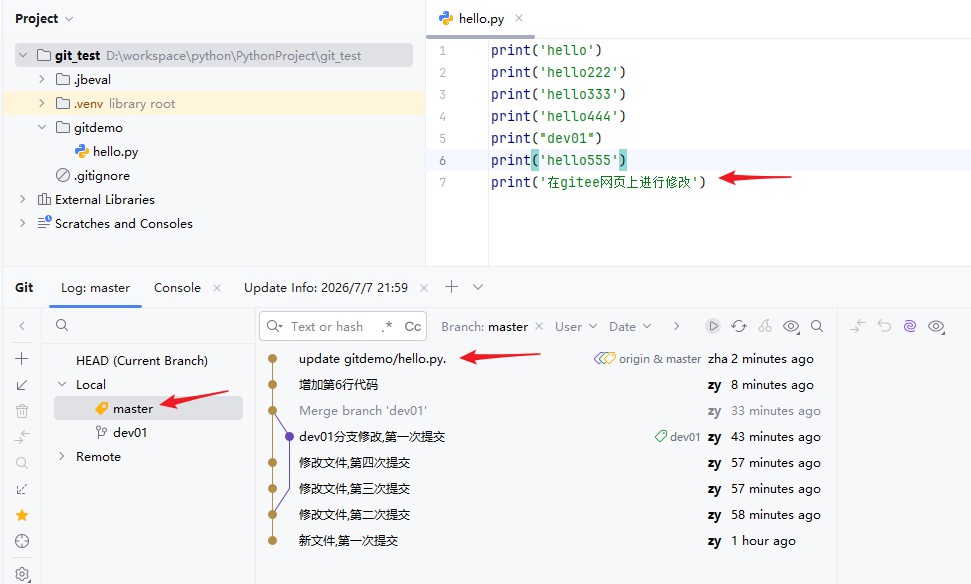Screen dimensions: 971x584
Task: Click the plus icon in Git branches toolbar
Action: point(22,359)
